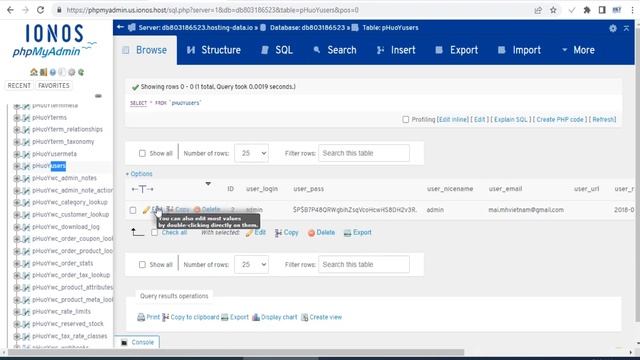Toggle the lower Show all checkbox

coord(142,265)
